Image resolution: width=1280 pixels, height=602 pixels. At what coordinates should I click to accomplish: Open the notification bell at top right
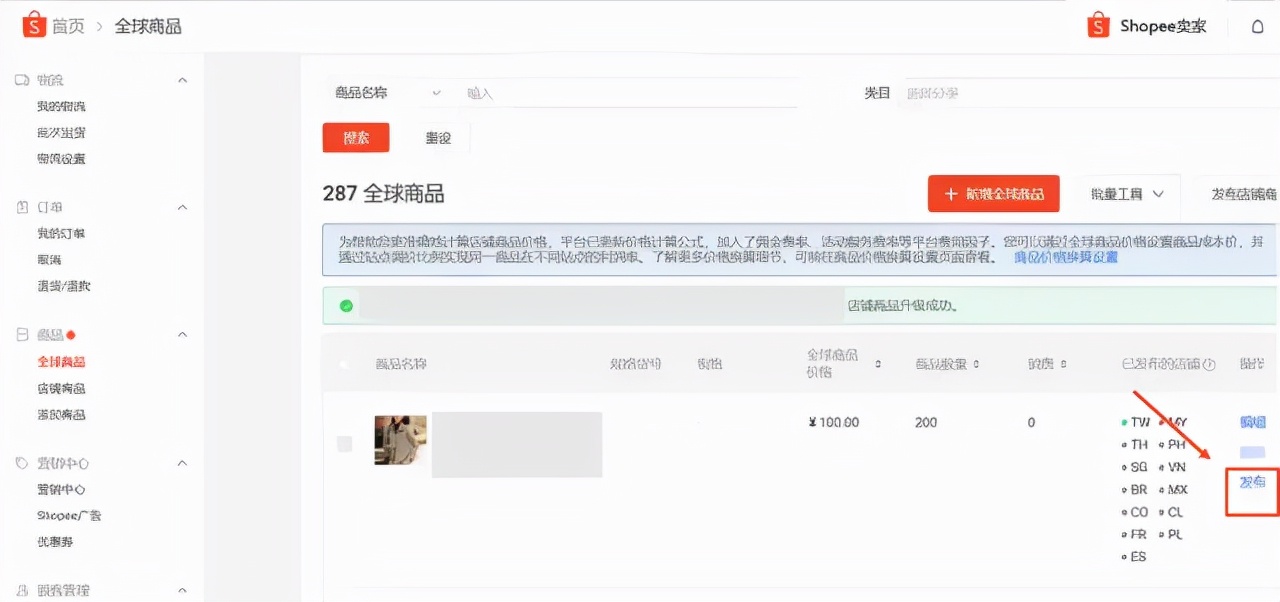point(1257,26)
